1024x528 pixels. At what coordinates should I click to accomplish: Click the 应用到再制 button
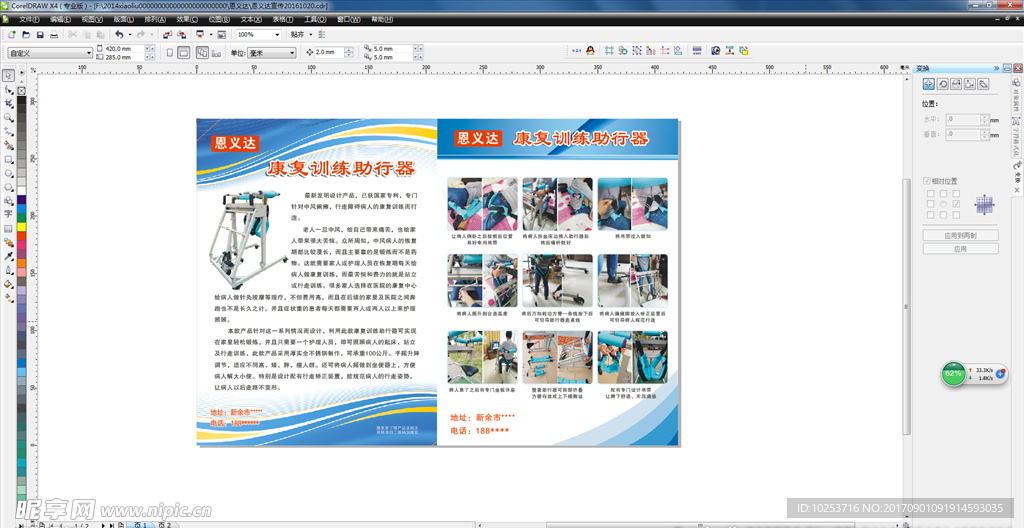[x=961, y=235]
